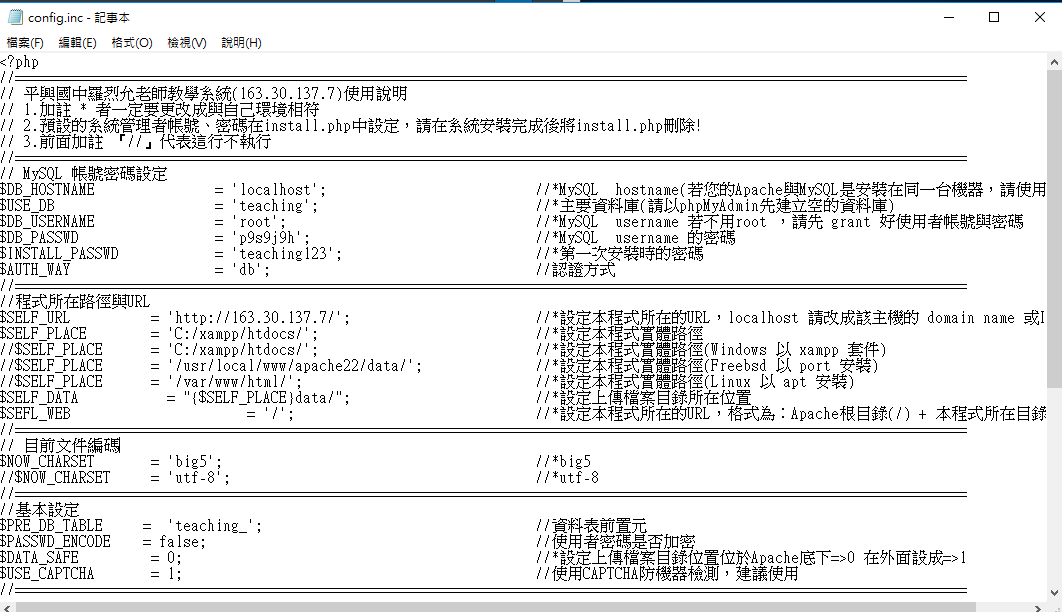Screen dimensions: 1062x612
Task: Open the 檔案(F) menu
Action: 25,43
